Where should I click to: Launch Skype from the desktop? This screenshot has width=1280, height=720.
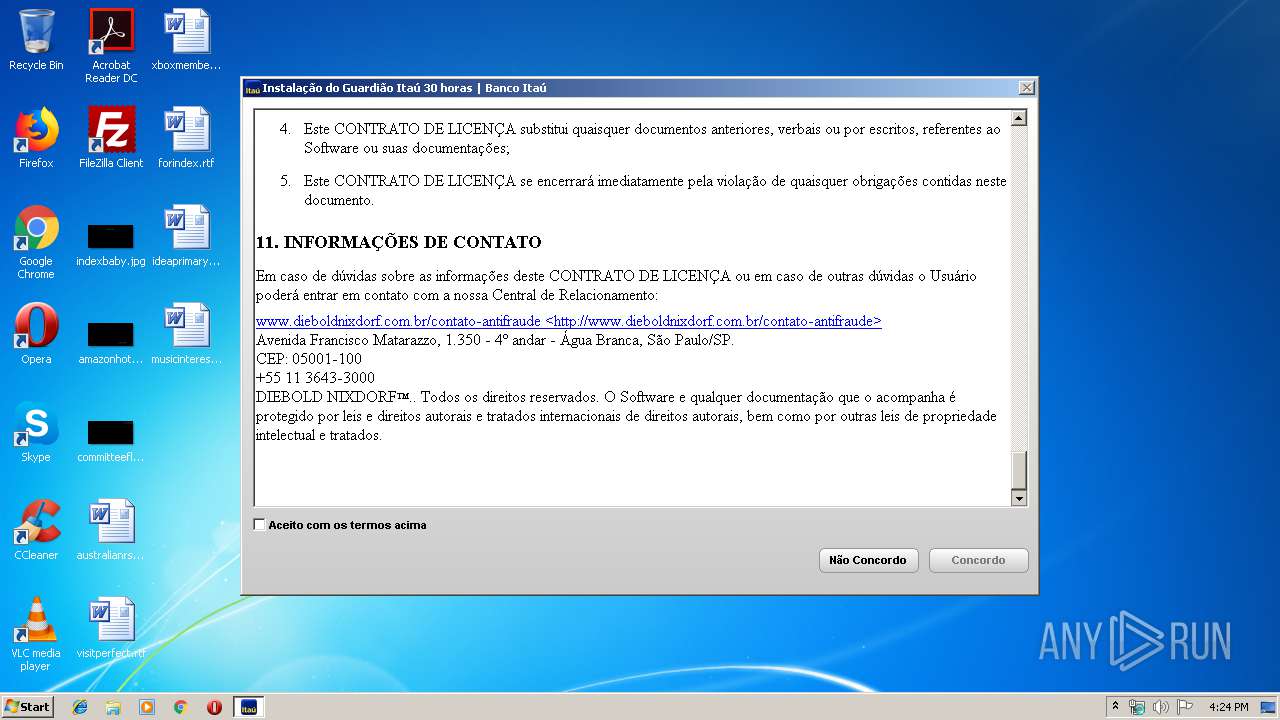tap(36, 432)
